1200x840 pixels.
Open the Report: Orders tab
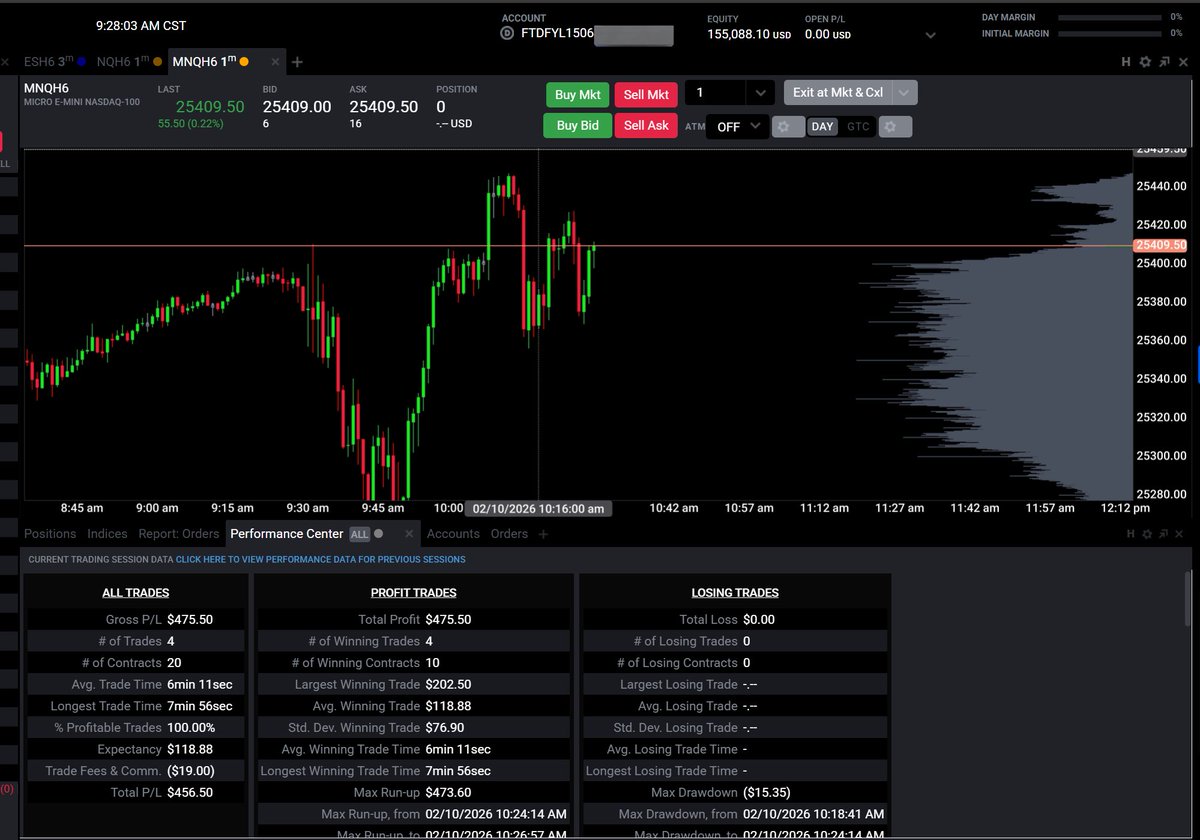179,534
